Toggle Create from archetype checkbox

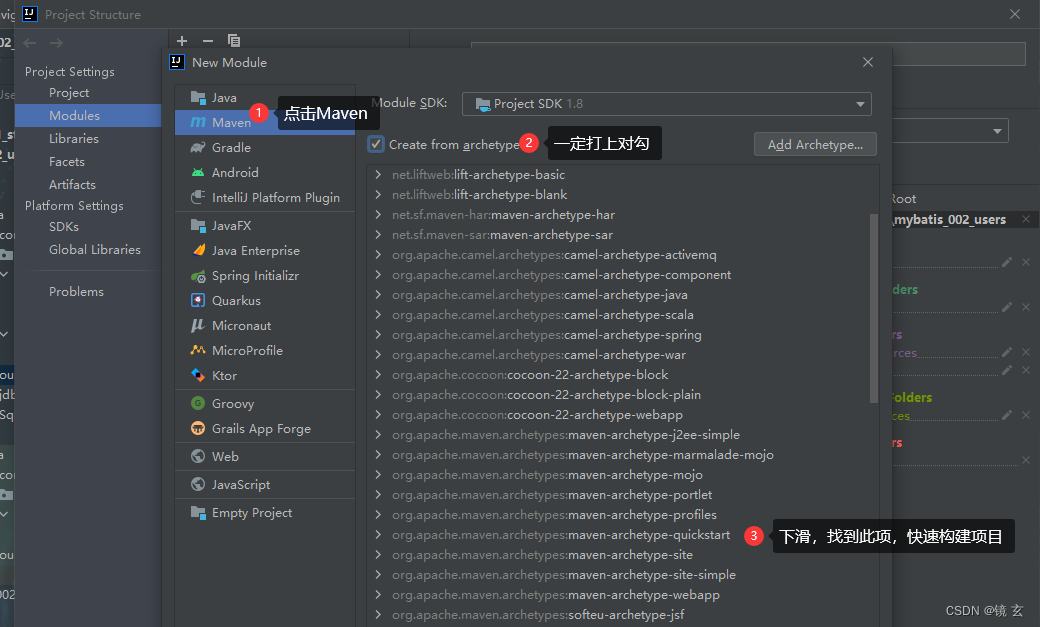click(x=376, y=144)
